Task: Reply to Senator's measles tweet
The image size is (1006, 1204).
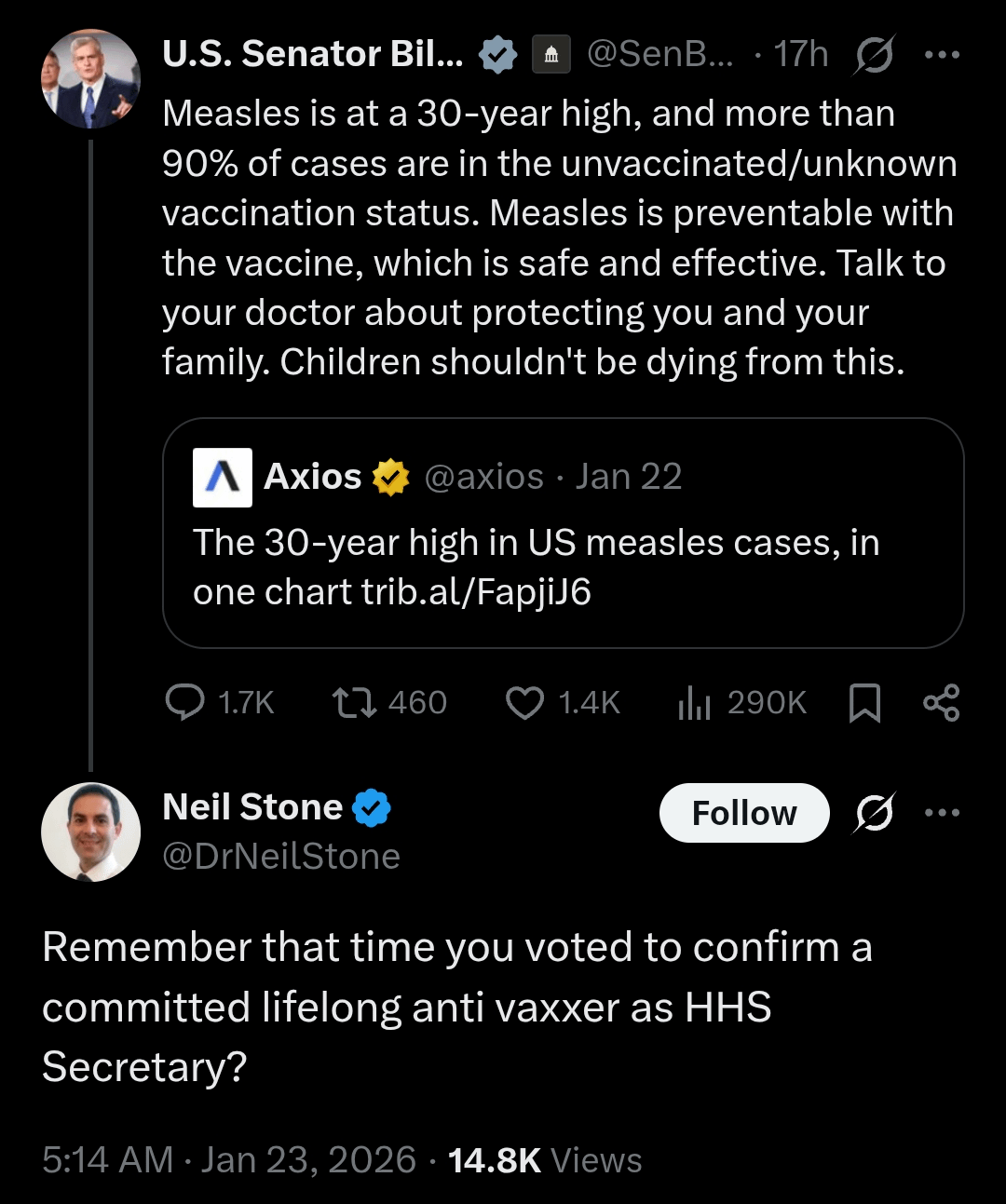Action: [x=185, y=702]
